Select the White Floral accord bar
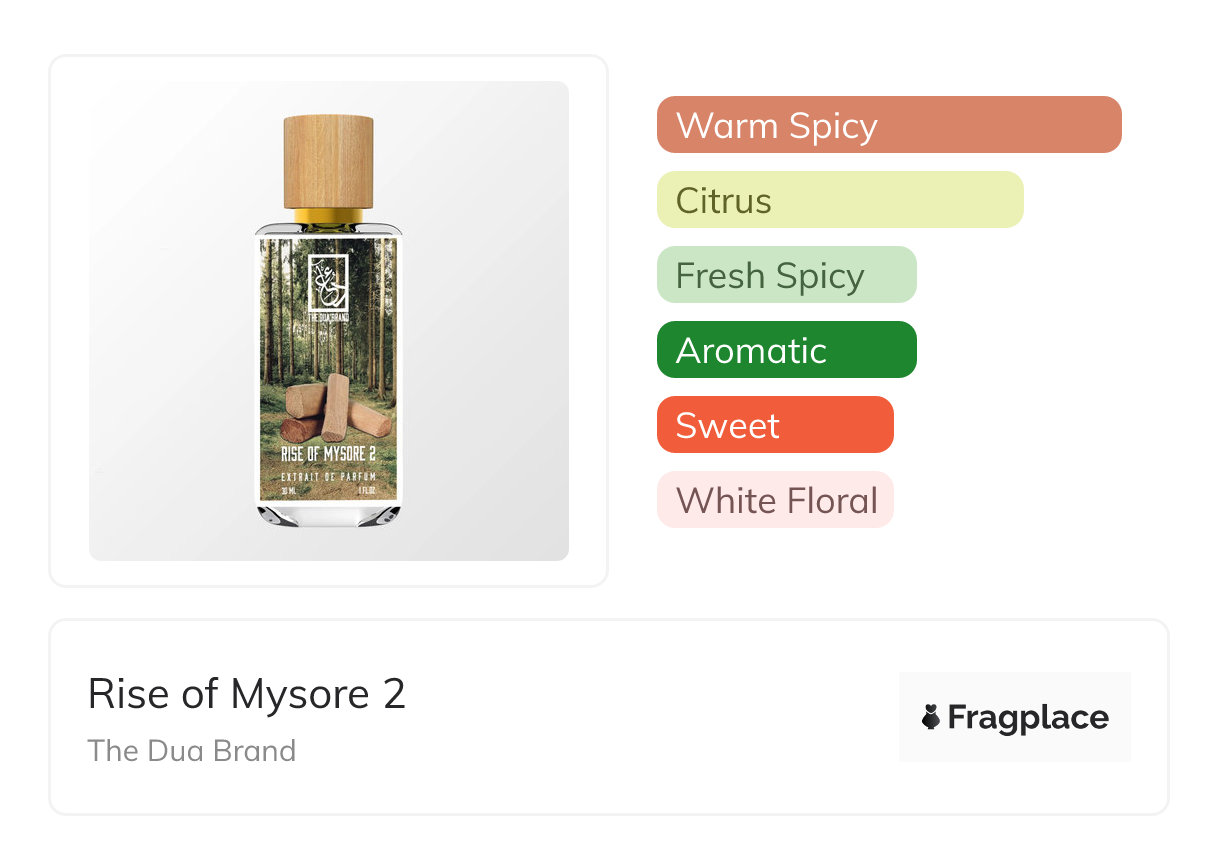The height and width of the screenshot is (864, 1218). [x=774, y=500]
